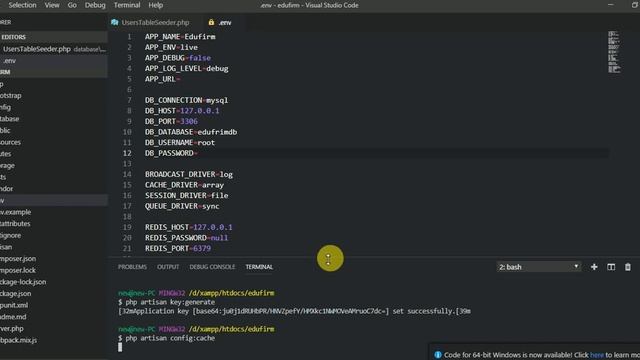Place cursor after DB_PASSWORD= on line 12
The image size is (640, 360).
pyautogui.click(x=199, y=153)
